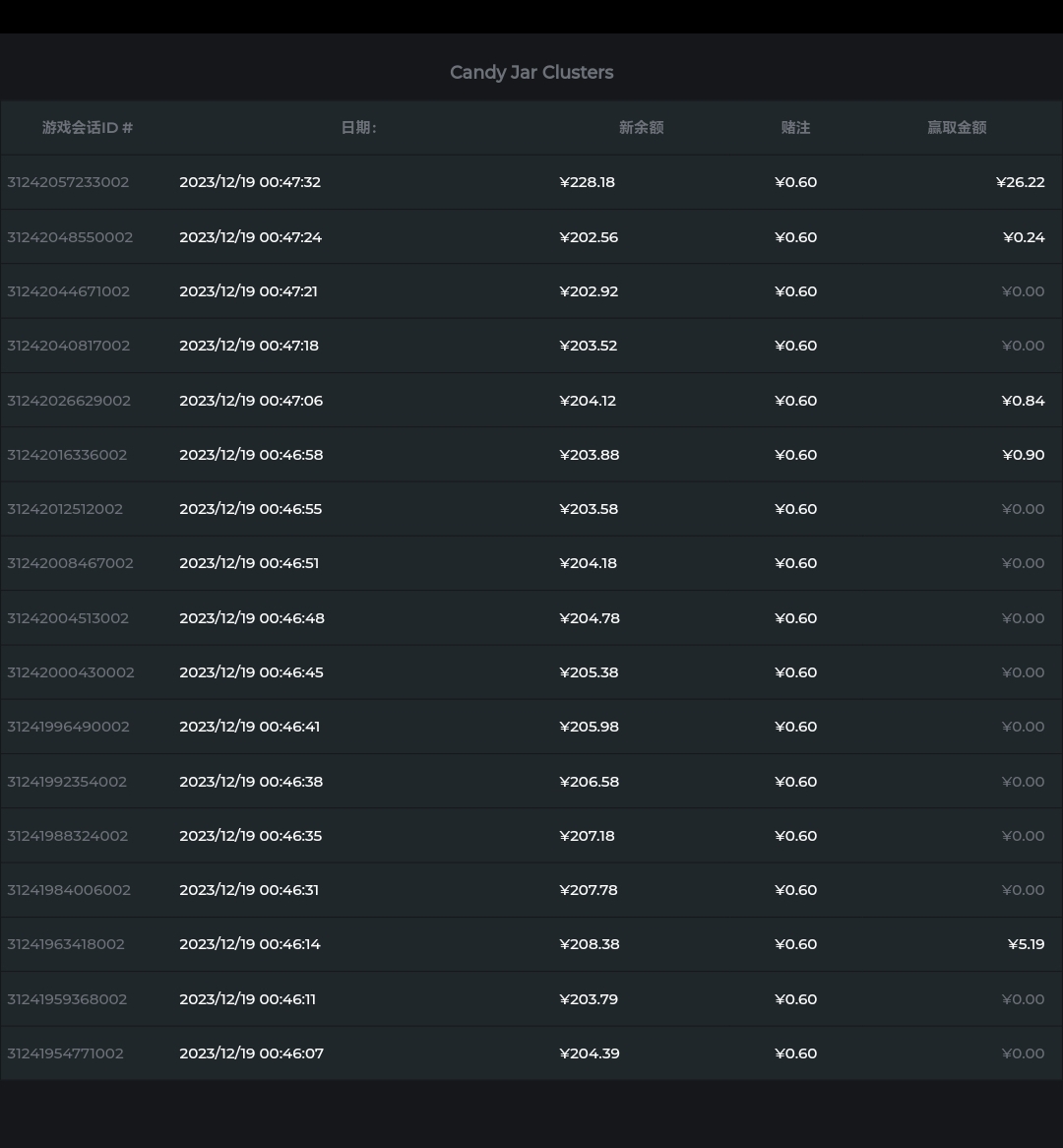Click session ID 31242012512002
Screen dimensions: 1063x1148
point(65,509)
